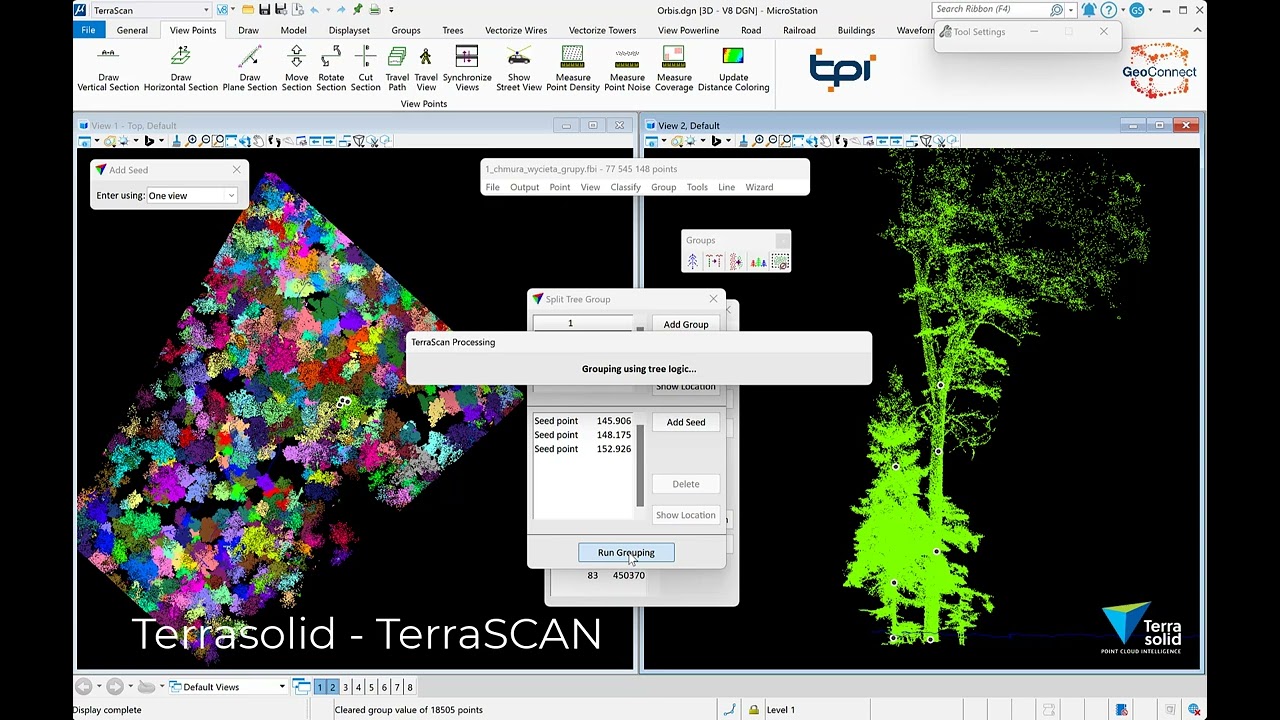The width and height of the screenshot is (1280, 720).
Task: Collapse the ribbon with the chevron
Action: [x=1197, y=30]
